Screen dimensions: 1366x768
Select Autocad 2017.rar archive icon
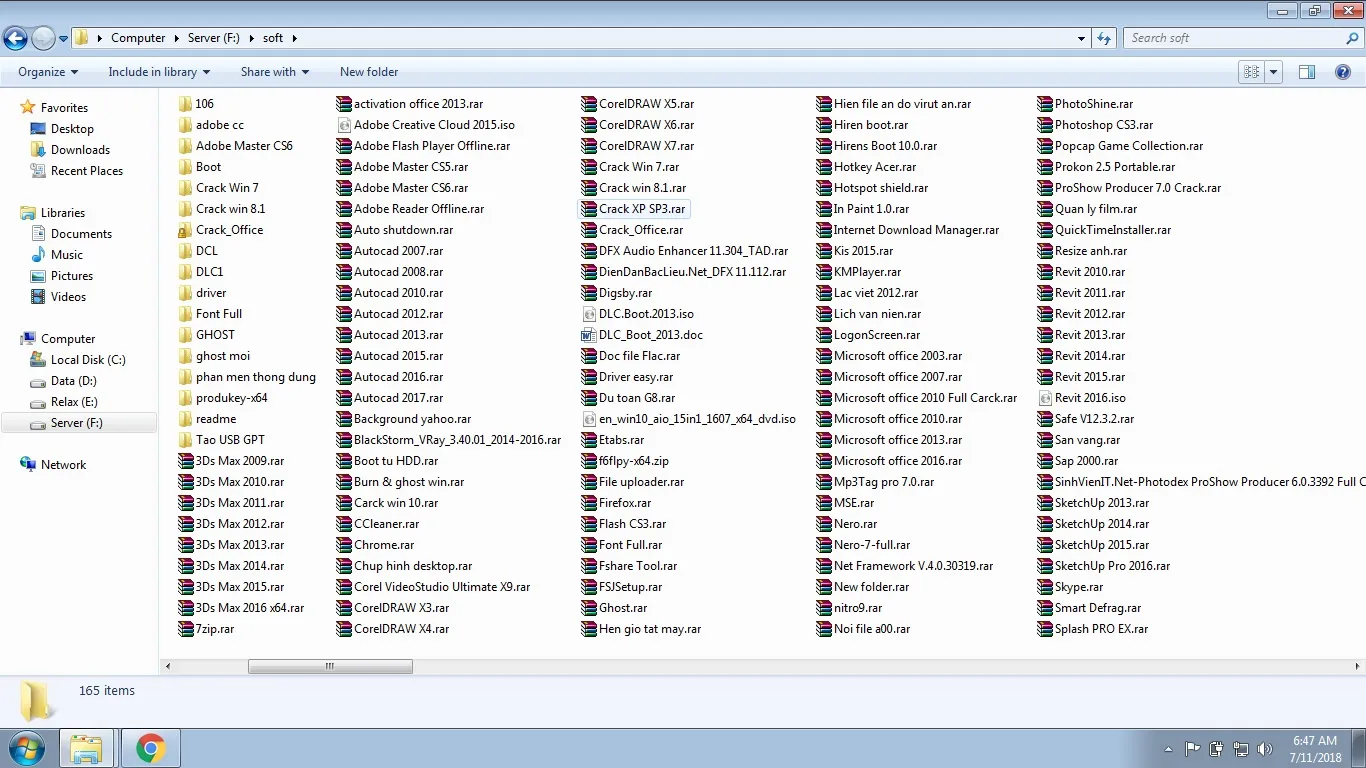(344, 398)
